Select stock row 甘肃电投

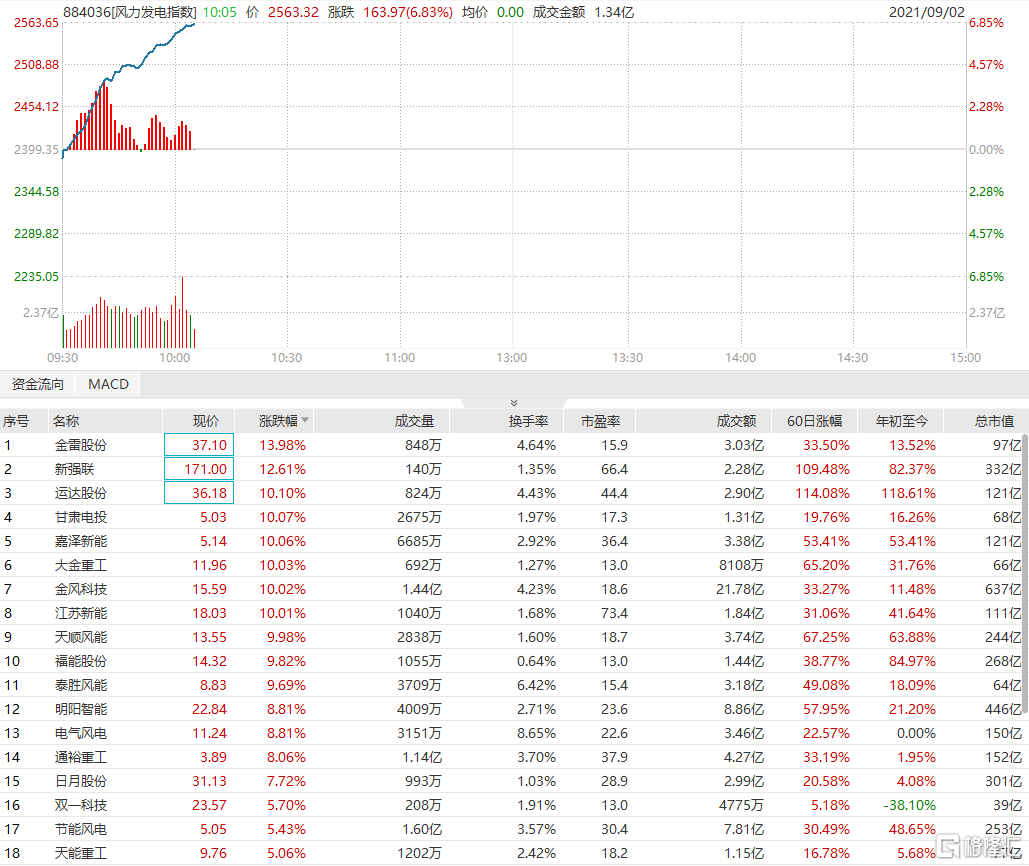511,517
